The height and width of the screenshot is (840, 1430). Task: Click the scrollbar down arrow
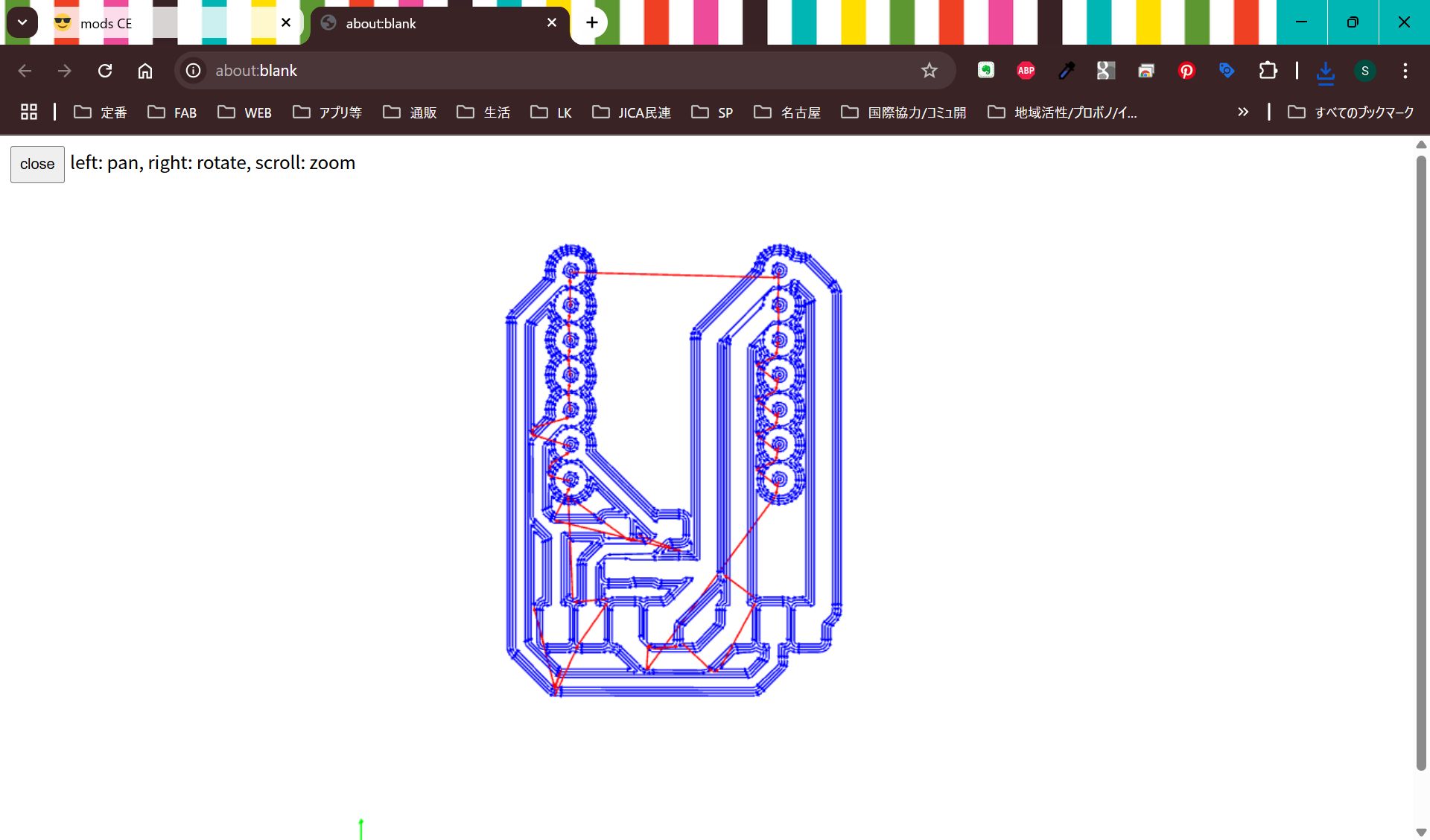[1421, 833]
